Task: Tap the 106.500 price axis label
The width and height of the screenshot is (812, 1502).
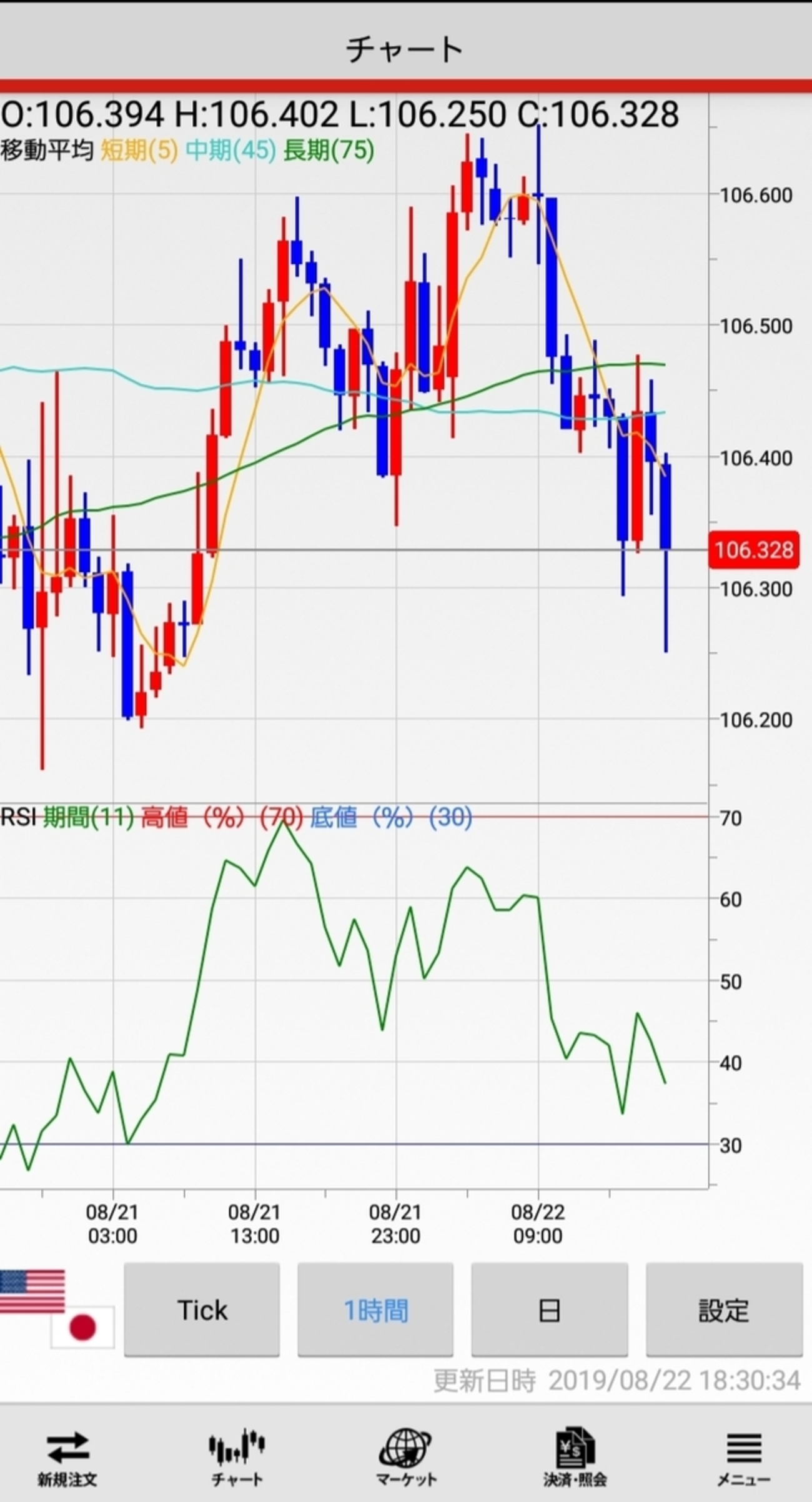Action: coord(756,326)
